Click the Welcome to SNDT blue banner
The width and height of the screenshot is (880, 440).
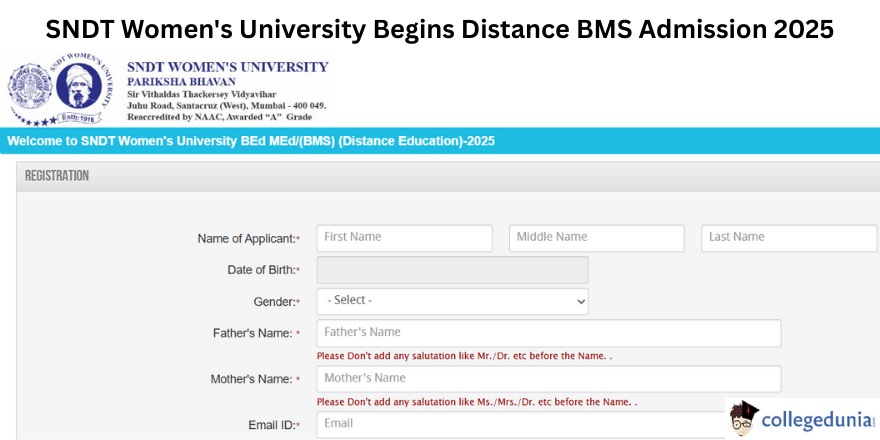[x=250, y=141]
